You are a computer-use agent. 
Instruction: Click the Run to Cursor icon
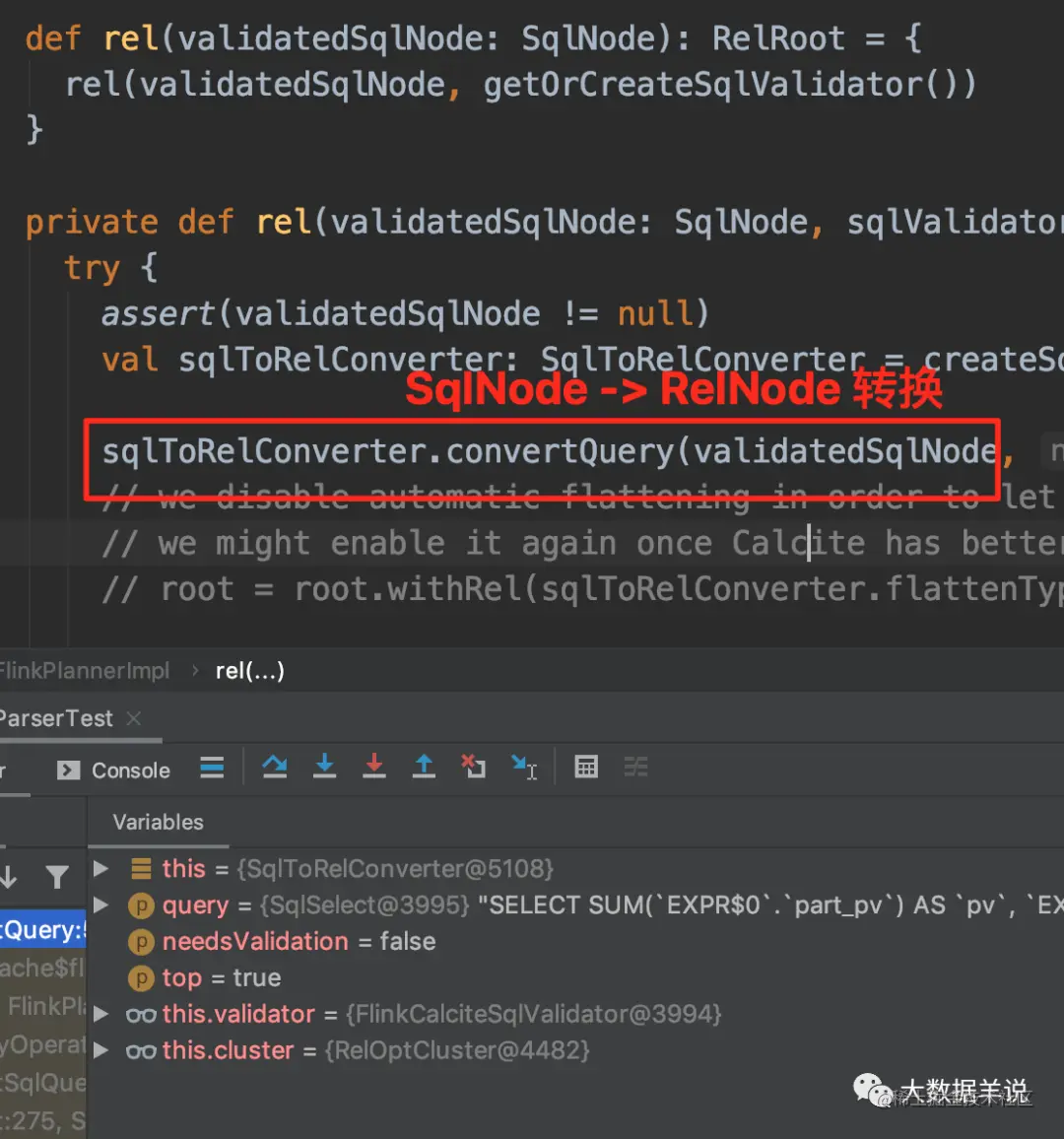point(524,768)
